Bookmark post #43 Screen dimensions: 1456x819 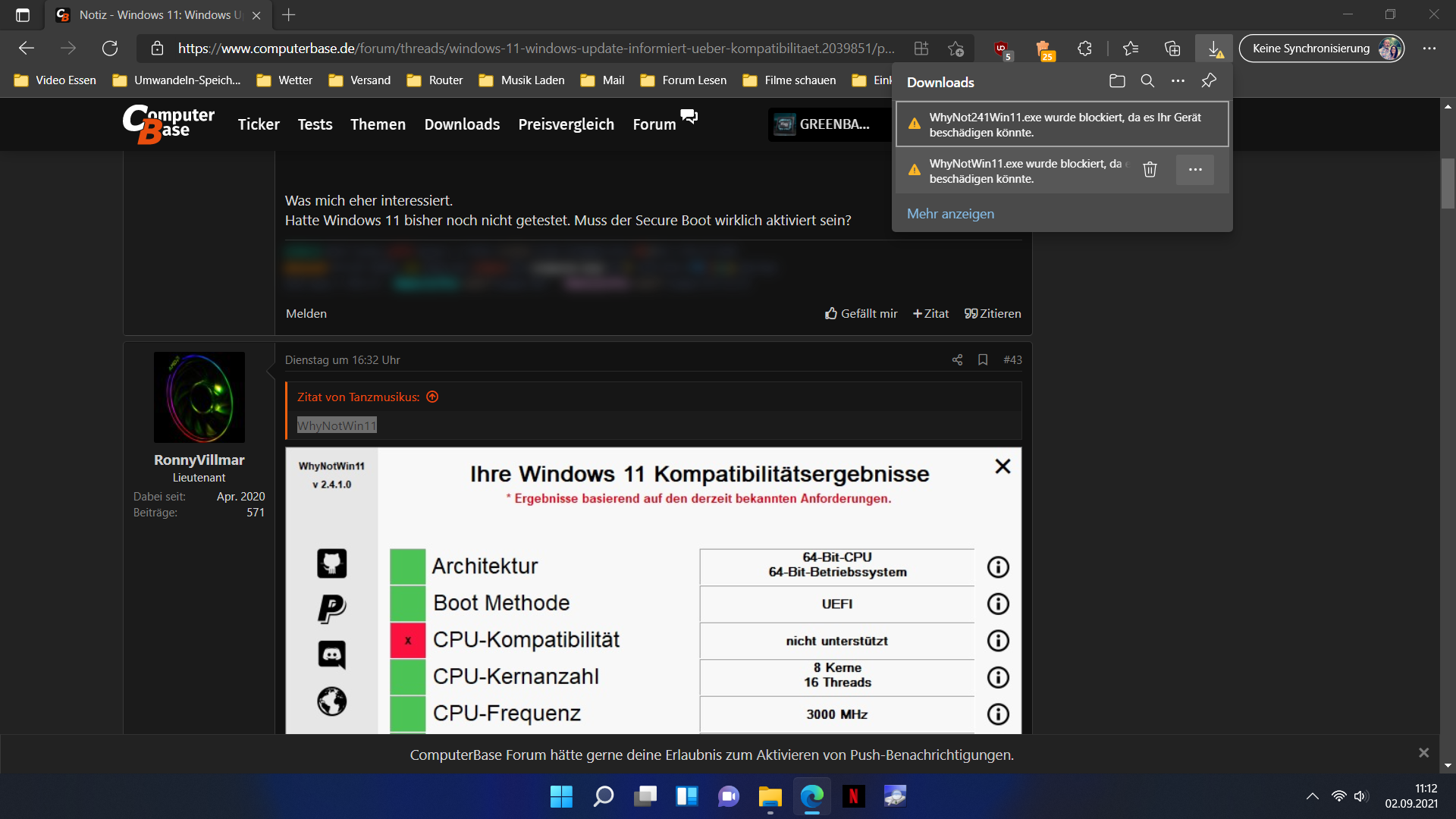[x=983, y=360]
